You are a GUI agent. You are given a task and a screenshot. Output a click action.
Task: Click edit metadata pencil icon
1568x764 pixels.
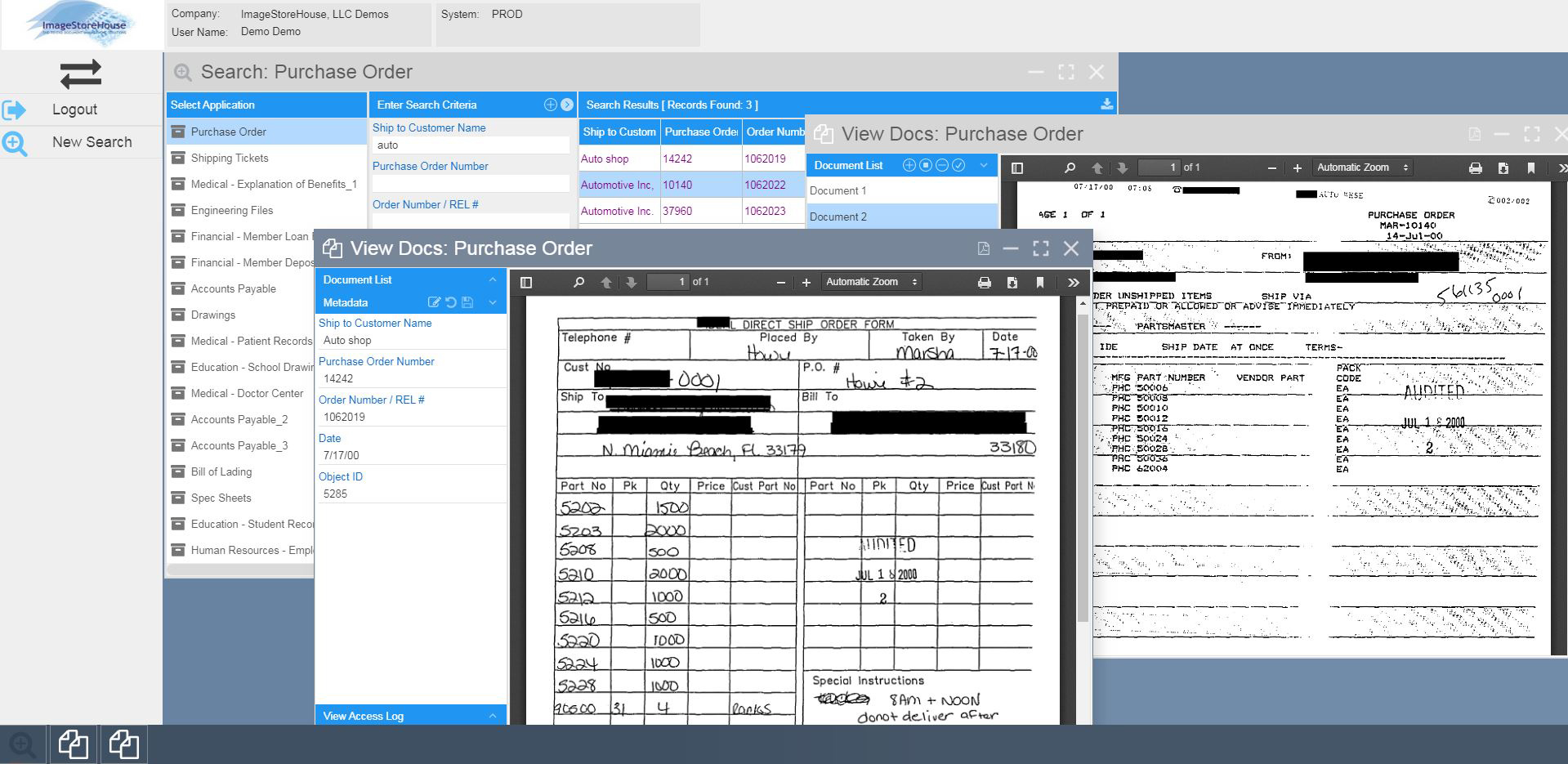[434, 302]
